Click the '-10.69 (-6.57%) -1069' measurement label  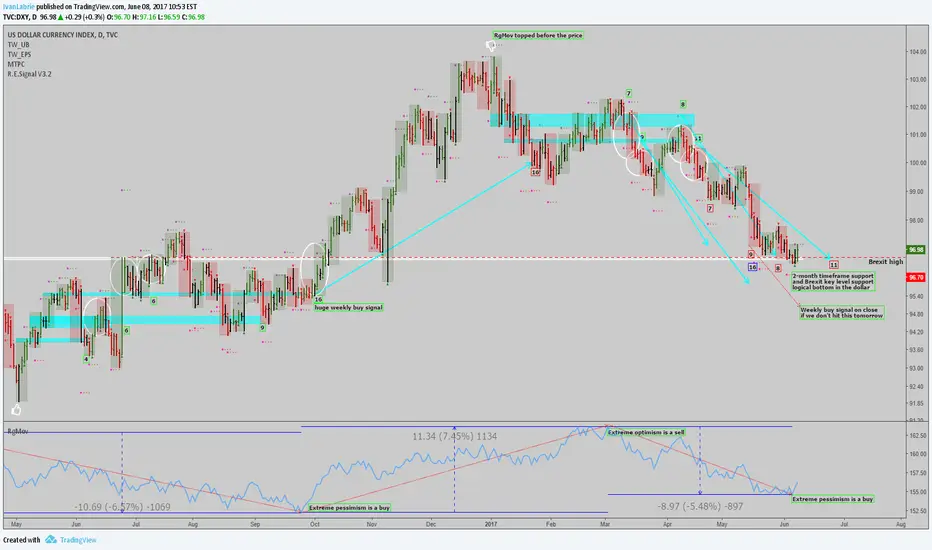point(122,507)
